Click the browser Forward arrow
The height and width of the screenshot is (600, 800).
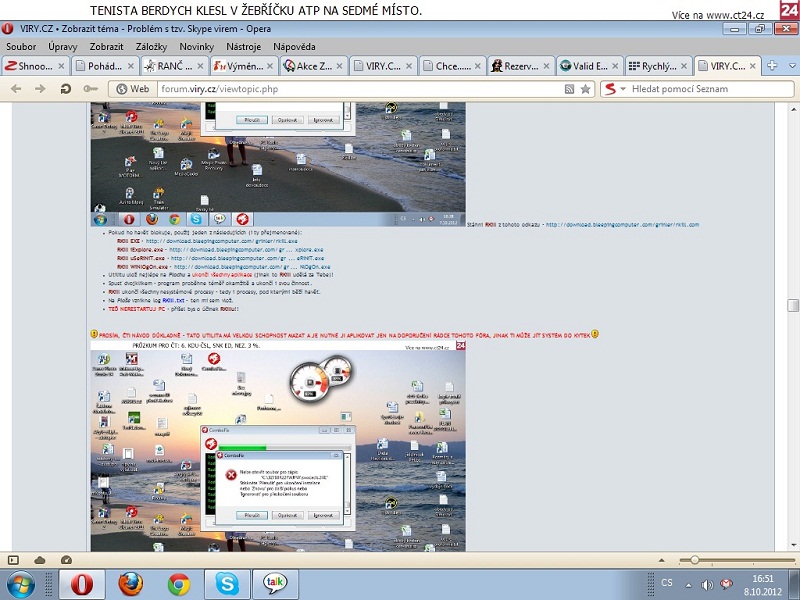[41, 89]
